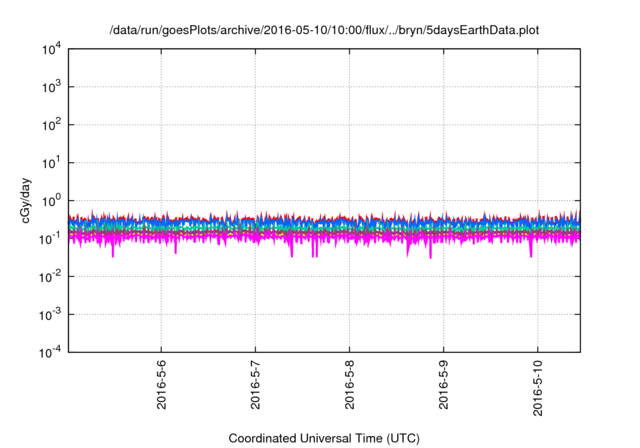Click the 10^2 y-axis tick label

(51, 125)
